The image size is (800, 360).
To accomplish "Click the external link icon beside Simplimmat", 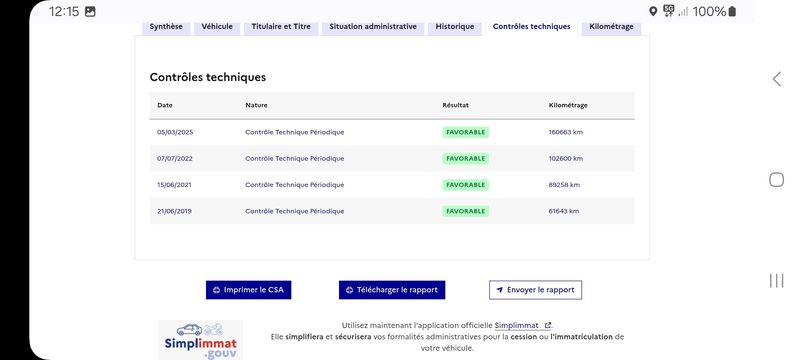I will (548, 325).
